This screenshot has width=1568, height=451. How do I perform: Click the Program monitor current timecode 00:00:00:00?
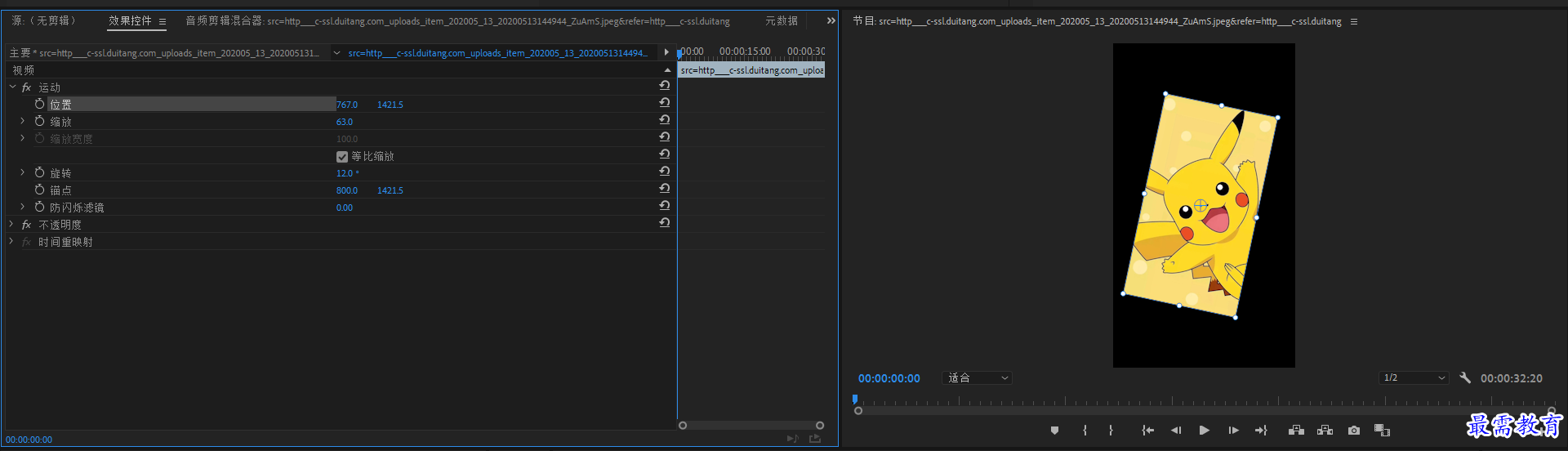point(889,378)
